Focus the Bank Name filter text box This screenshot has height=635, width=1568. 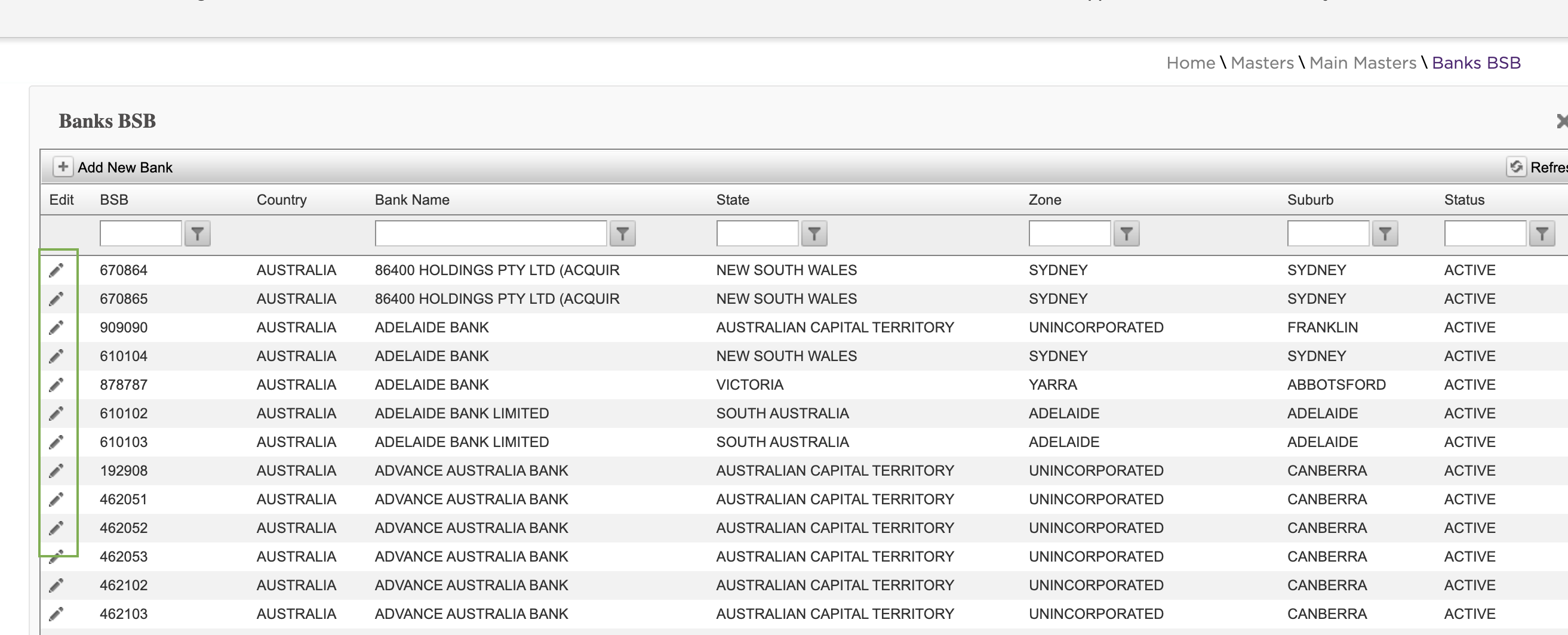[x=491, y=233]
